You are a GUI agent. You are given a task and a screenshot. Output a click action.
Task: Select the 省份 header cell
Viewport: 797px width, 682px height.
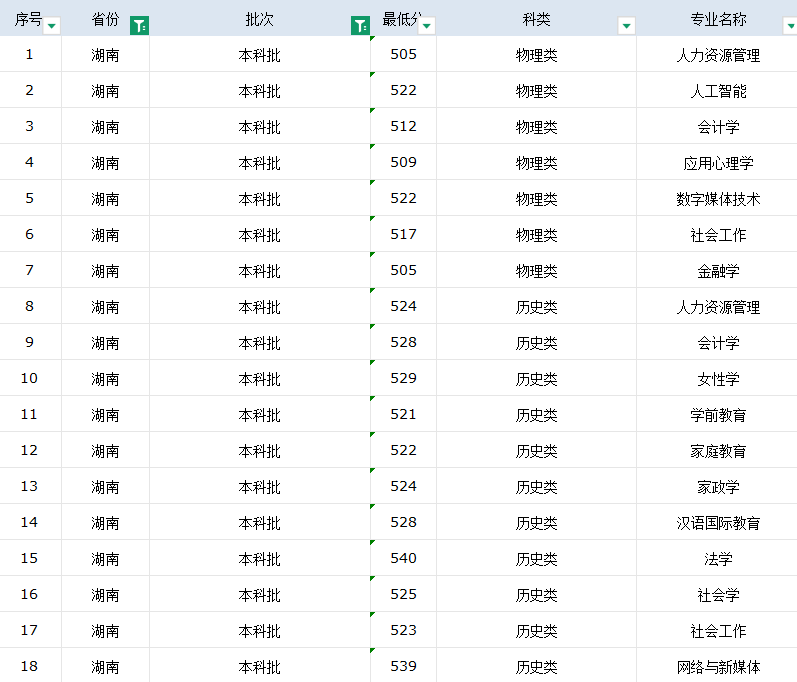point(105,18)
